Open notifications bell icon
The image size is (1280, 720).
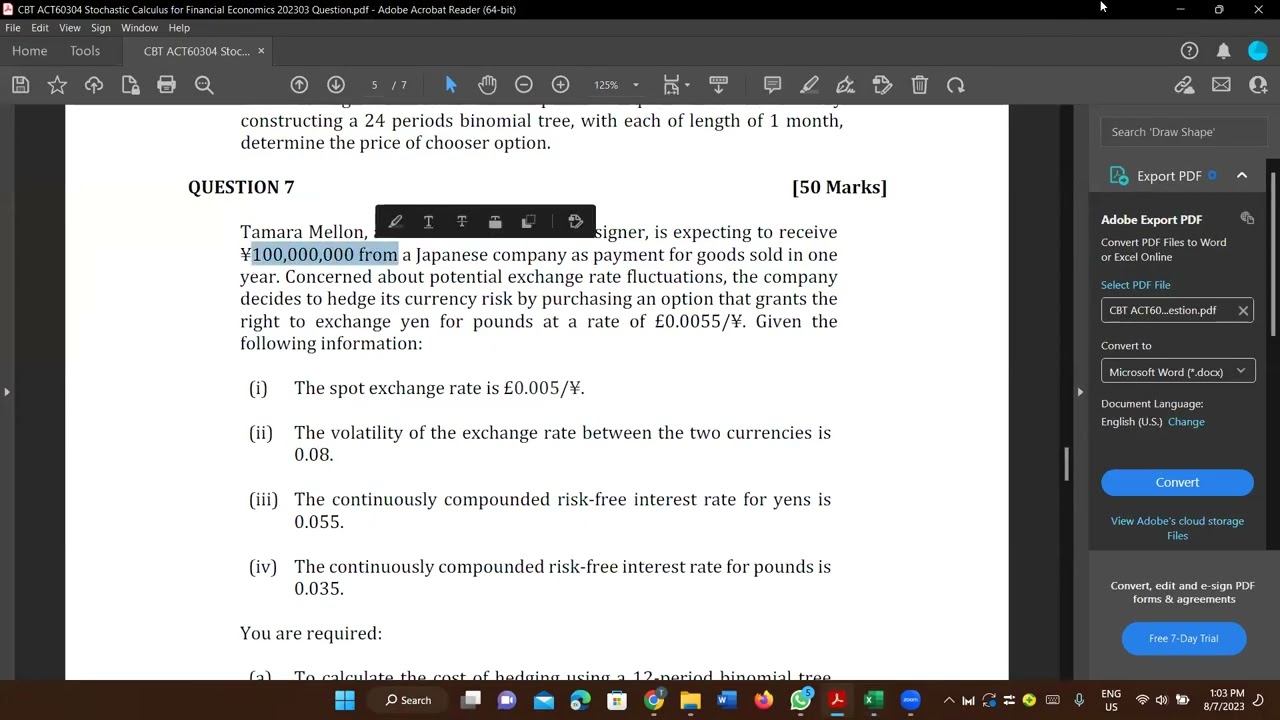pos(1224,51)
